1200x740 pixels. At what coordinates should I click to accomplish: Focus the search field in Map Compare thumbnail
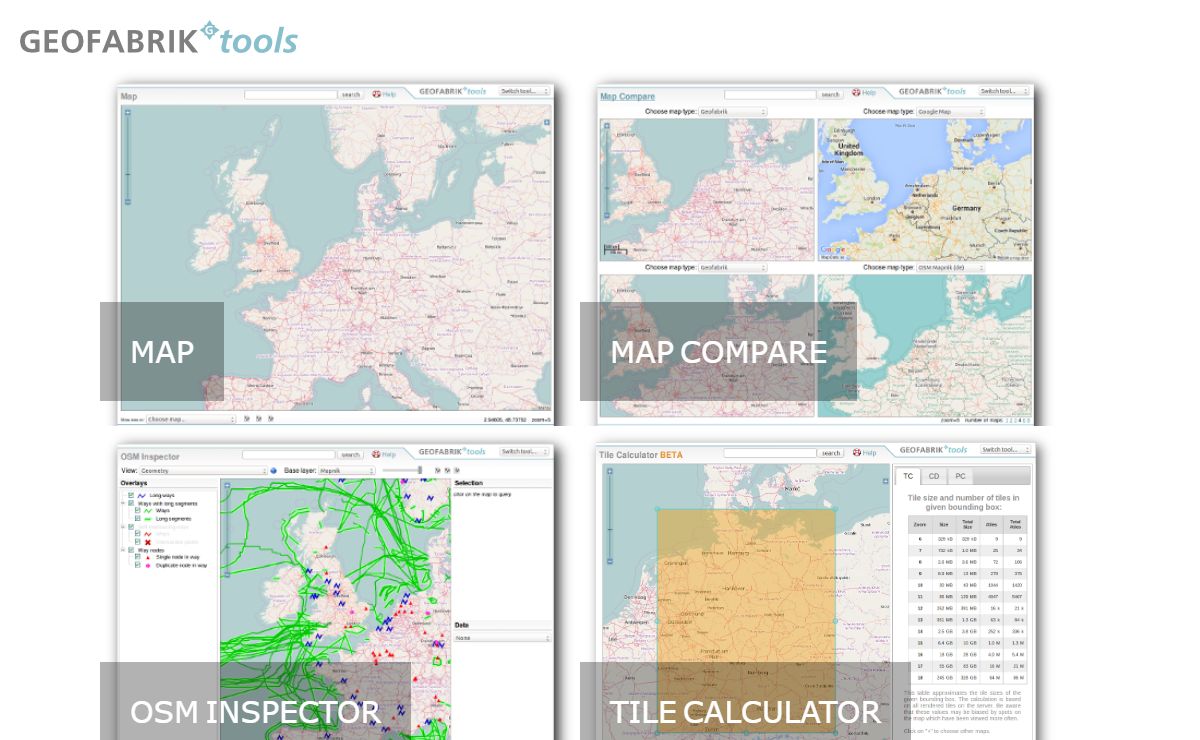[771, 94]
